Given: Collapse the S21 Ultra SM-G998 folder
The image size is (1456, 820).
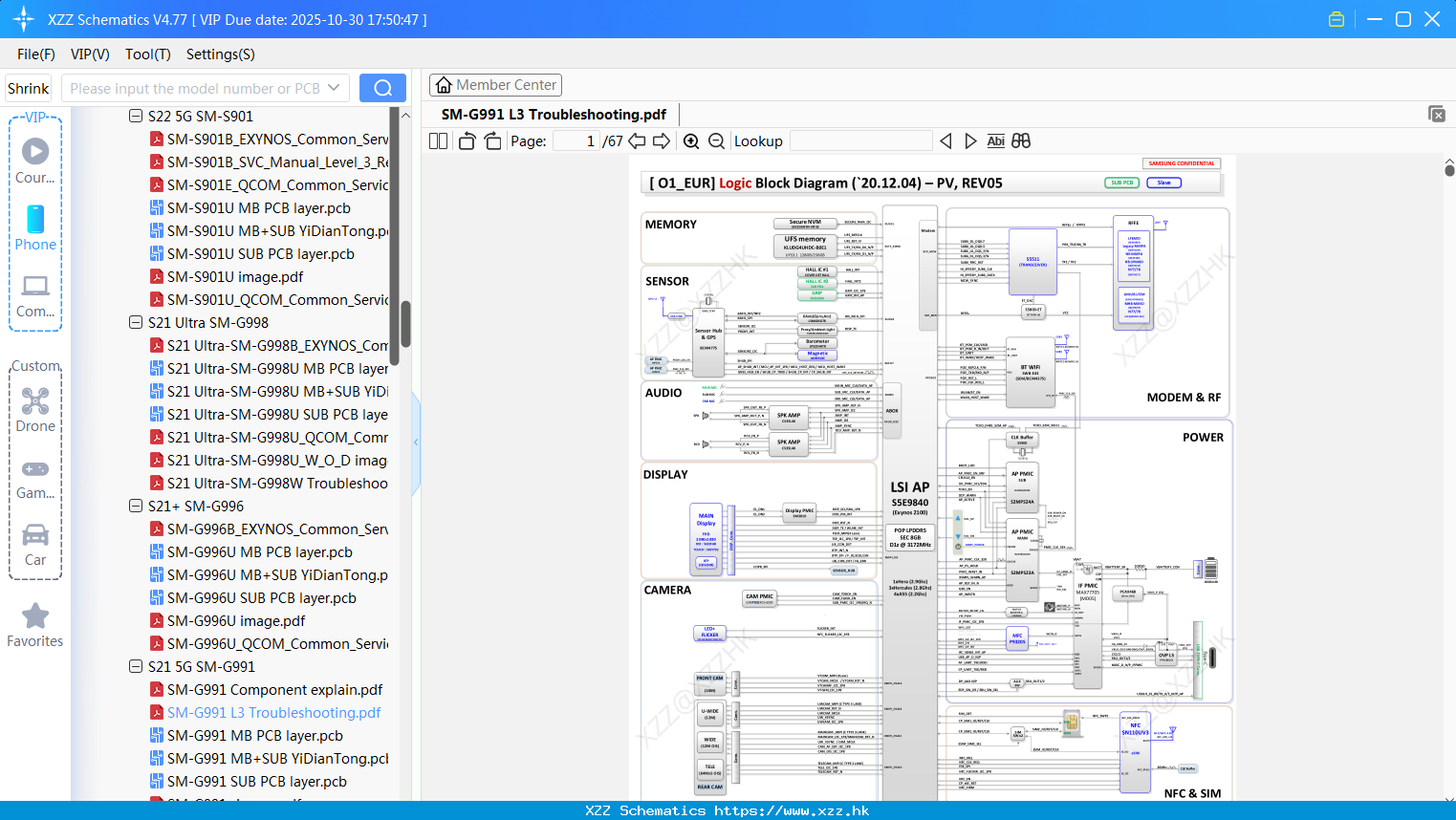Looking at the screenshot, I should [x=136, y=323].
